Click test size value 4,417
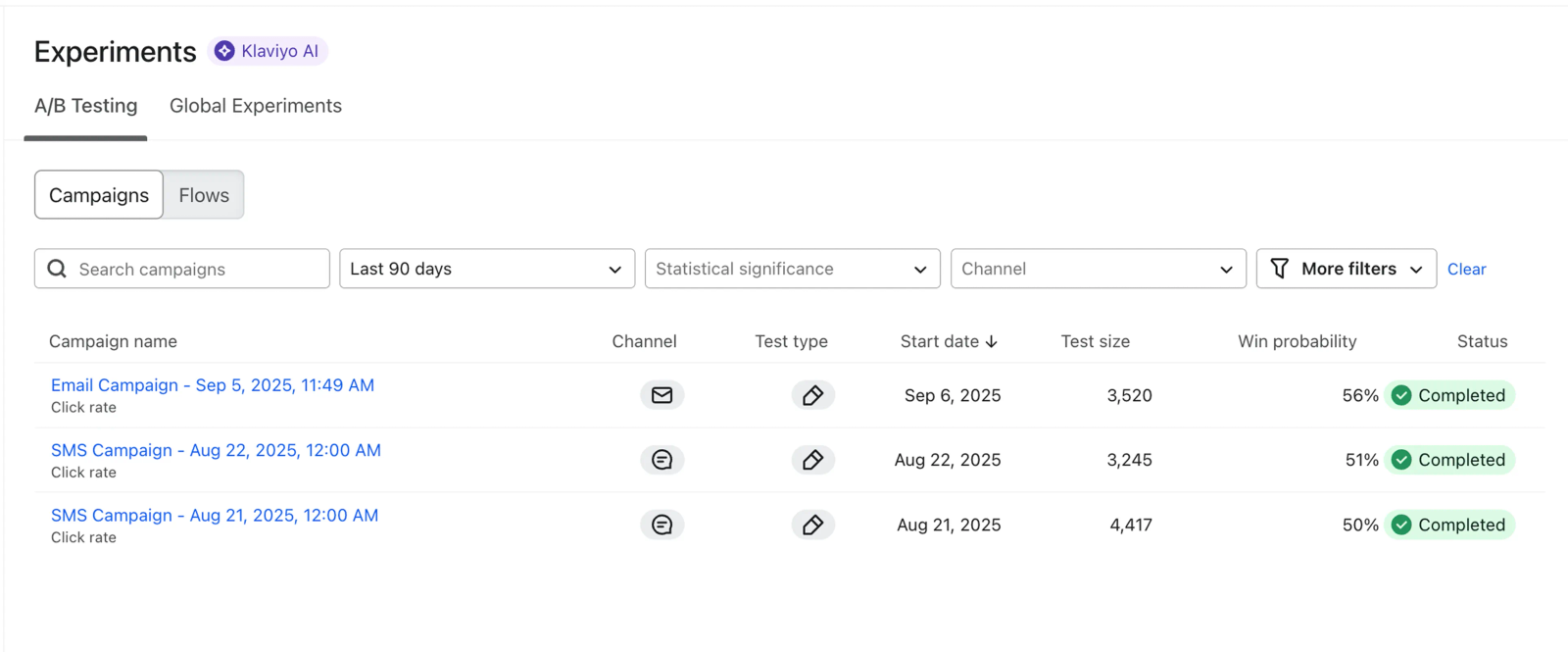 [x=1131, y=525]
